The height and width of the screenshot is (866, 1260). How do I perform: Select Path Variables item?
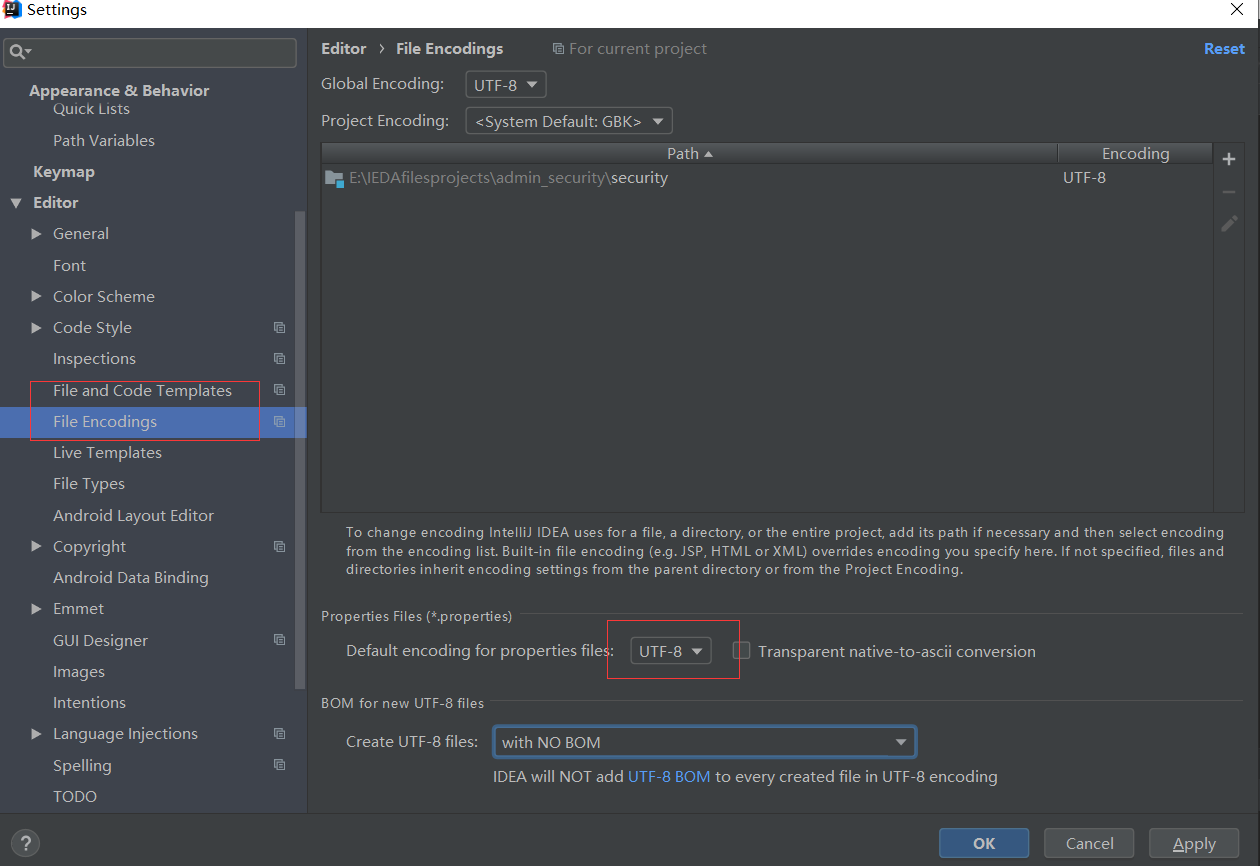(x=104, y=141)
